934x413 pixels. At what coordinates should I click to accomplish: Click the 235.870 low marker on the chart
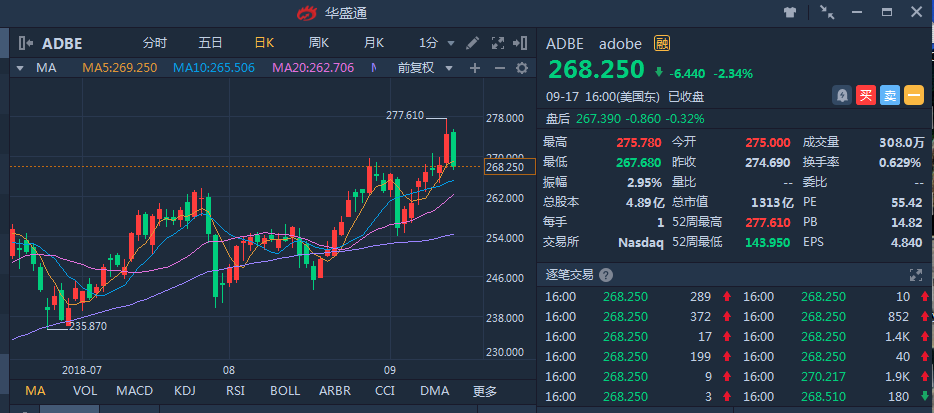click(88, 326)
